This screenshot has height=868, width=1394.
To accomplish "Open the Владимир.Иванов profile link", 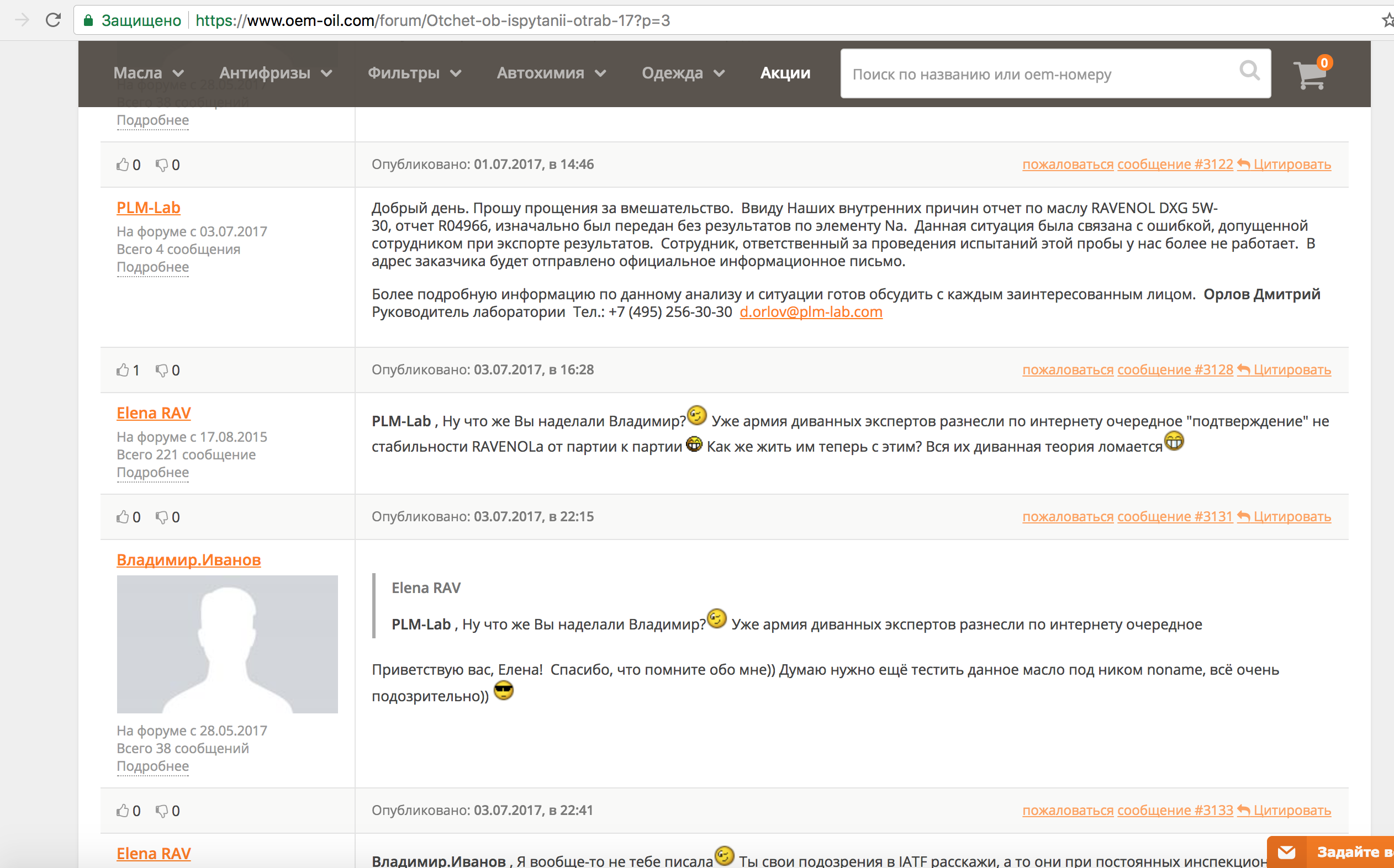I will (188, 560).
